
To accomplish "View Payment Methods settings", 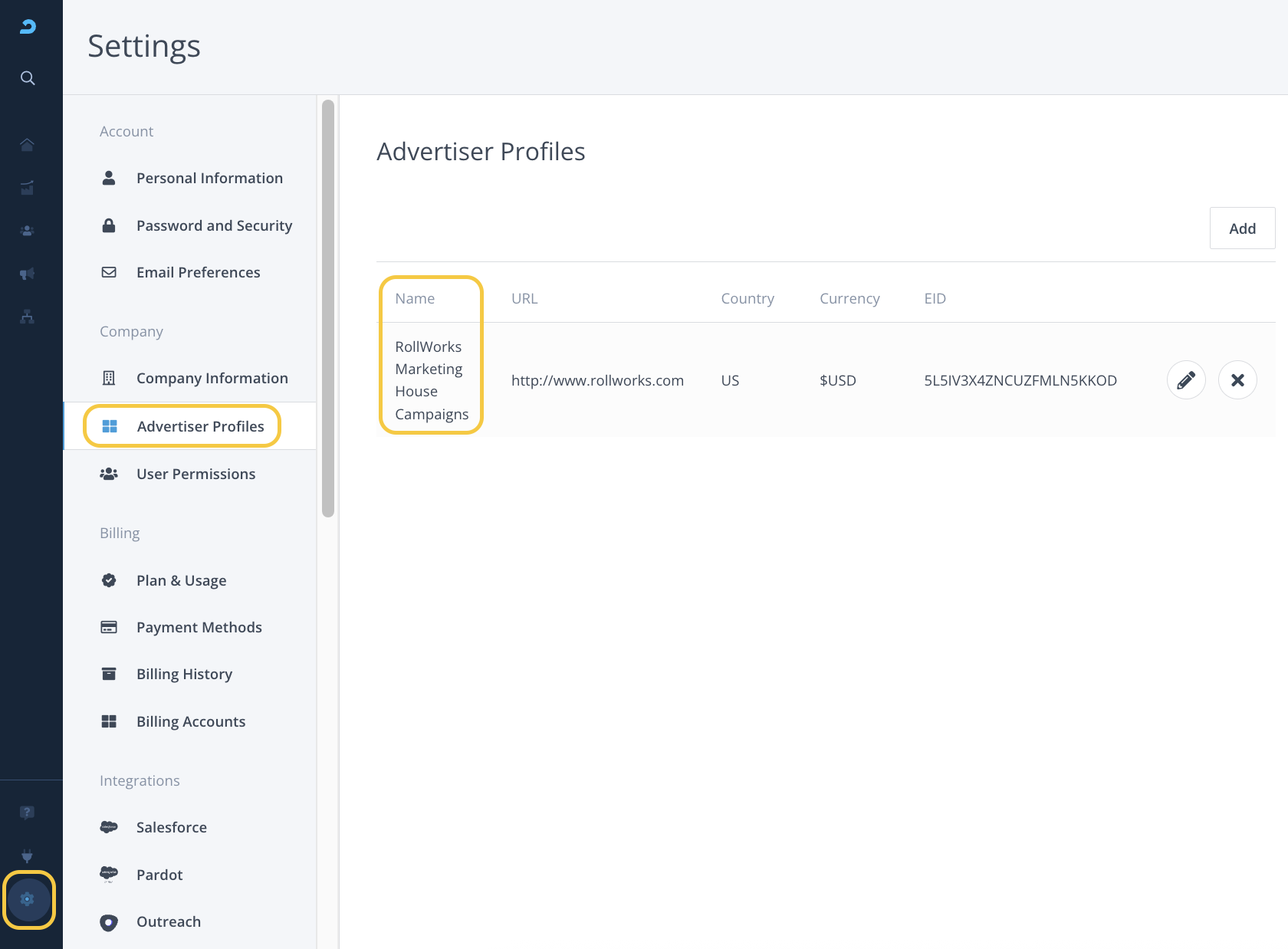I will (x=199, y=628).
